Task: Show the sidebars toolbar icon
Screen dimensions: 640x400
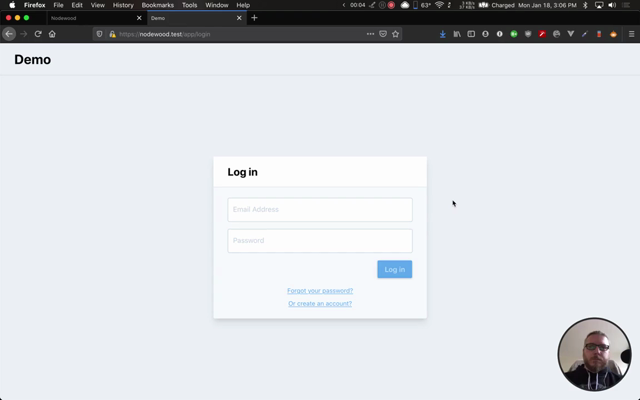Action: pyautogui.click(x=471, y=34)
